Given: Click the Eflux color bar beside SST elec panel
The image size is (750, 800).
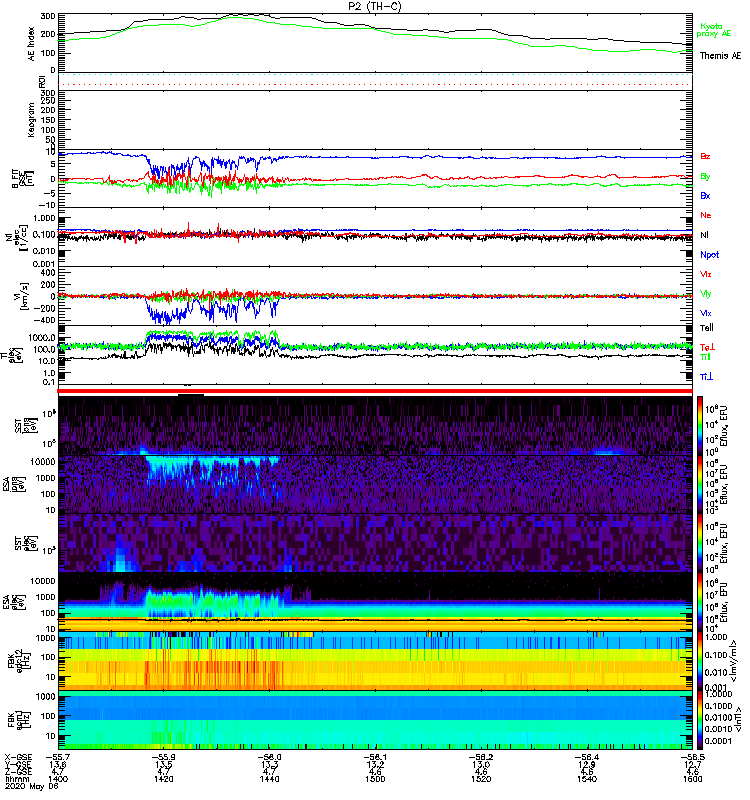Looking at the screenshot, I should [700, 543].
